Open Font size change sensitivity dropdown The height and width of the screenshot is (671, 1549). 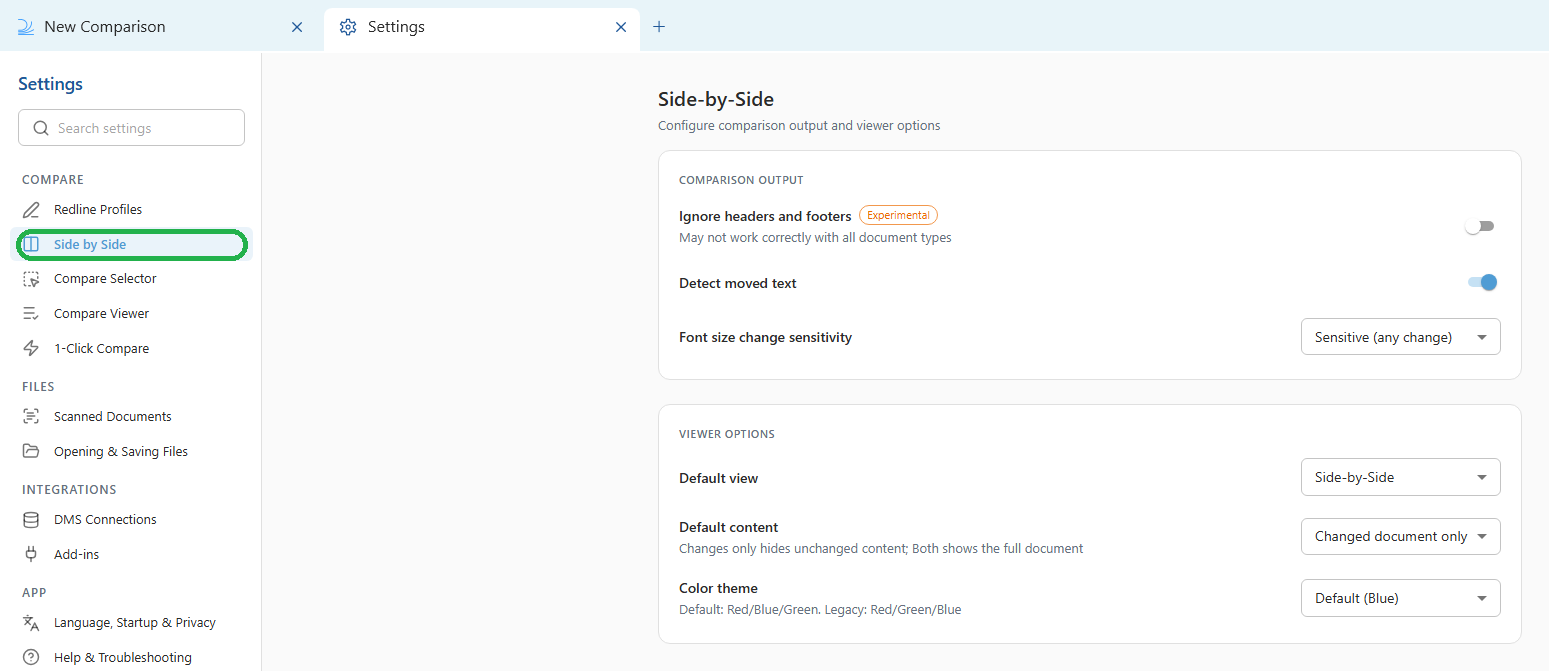tap(1400, 337)
